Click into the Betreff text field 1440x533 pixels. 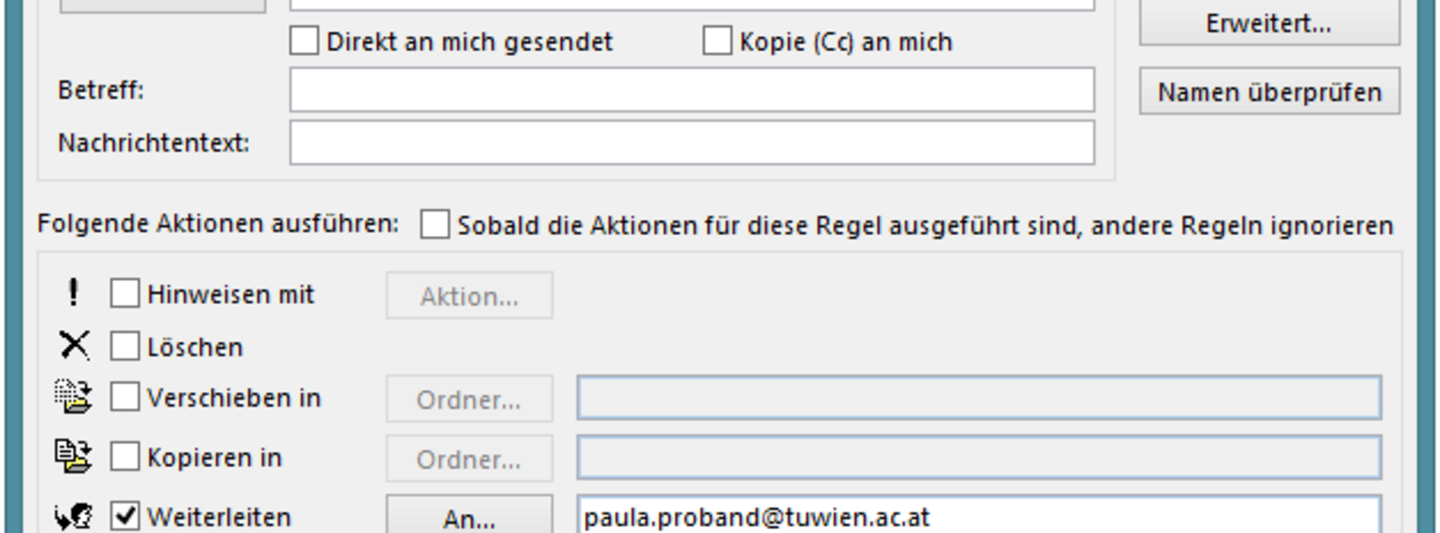[692, 90]
